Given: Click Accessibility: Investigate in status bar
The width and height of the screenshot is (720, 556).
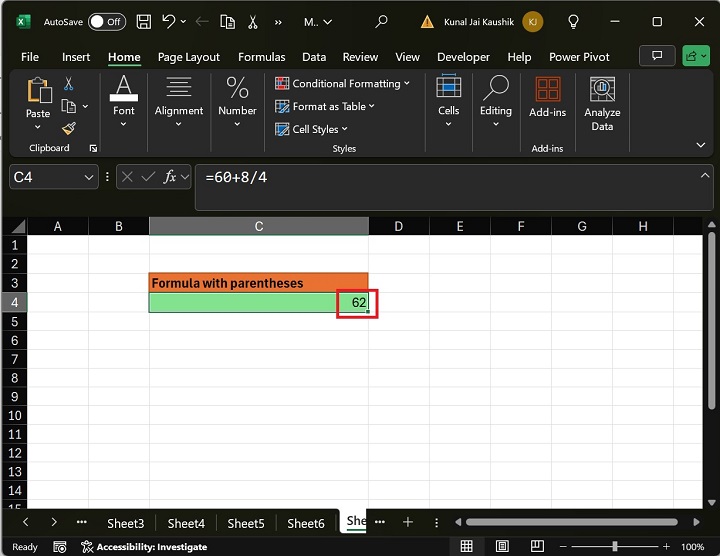Looking at the screenshot, I should tap(144, 547).
